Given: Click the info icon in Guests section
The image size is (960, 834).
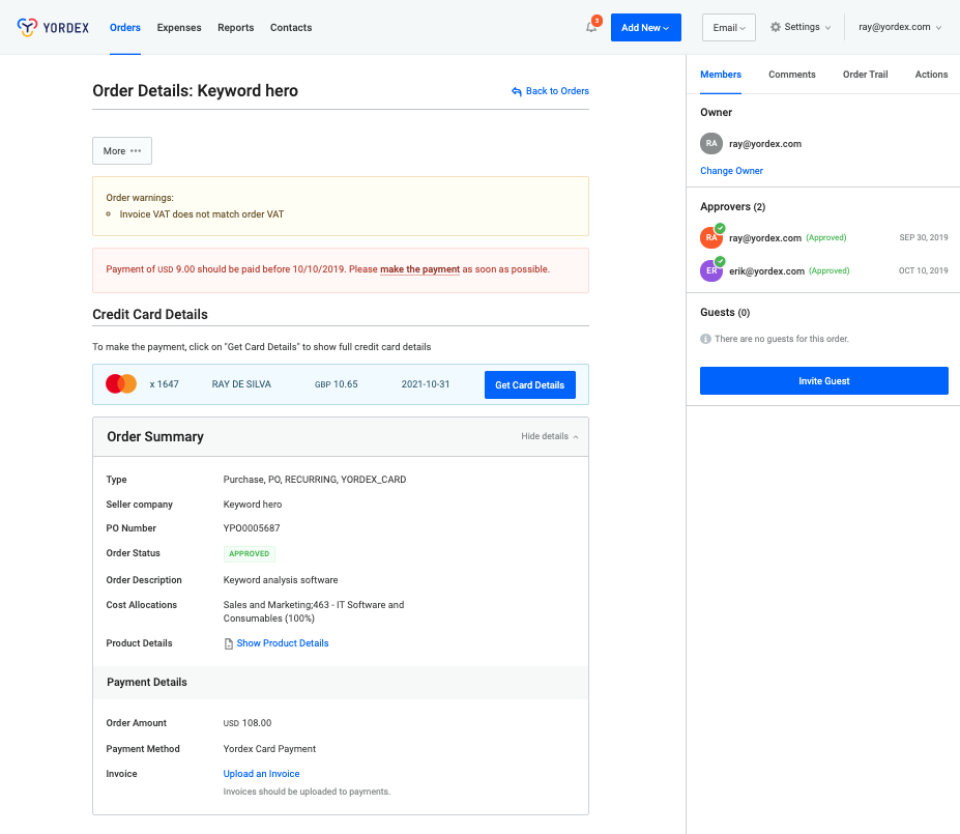Looking at the screenshot, I should click(706, 339).
